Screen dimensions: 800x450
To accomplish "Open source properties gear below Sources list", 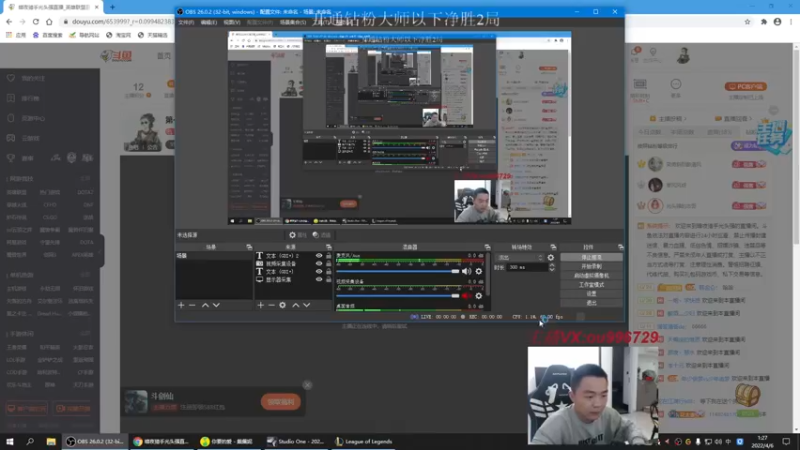I will (283, 305).
